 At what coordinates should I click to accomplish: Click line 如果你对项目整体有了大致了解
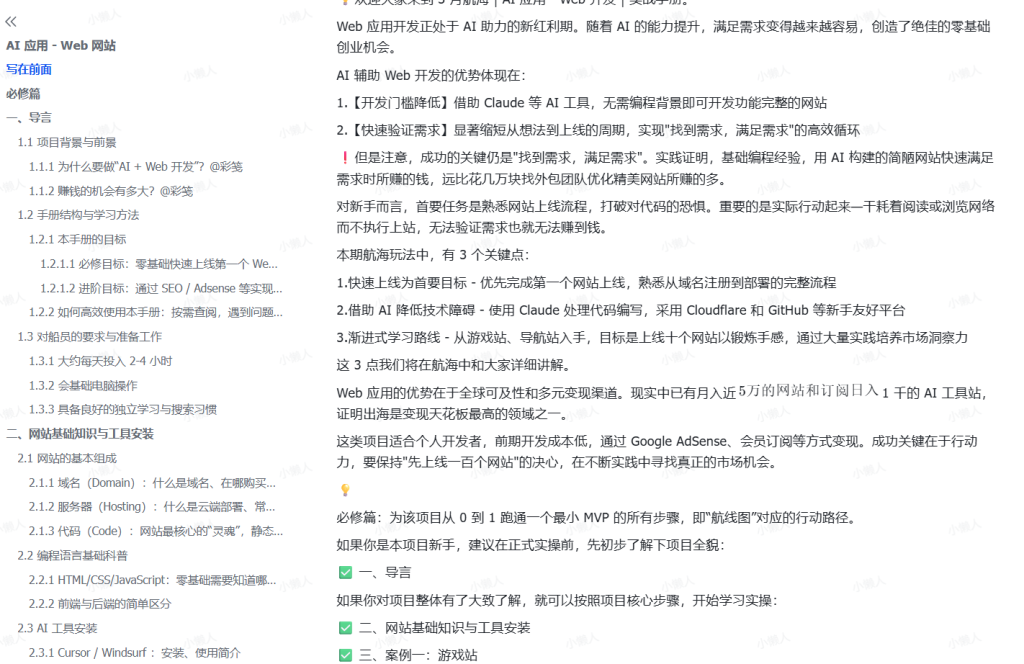(x=557, y=601)
